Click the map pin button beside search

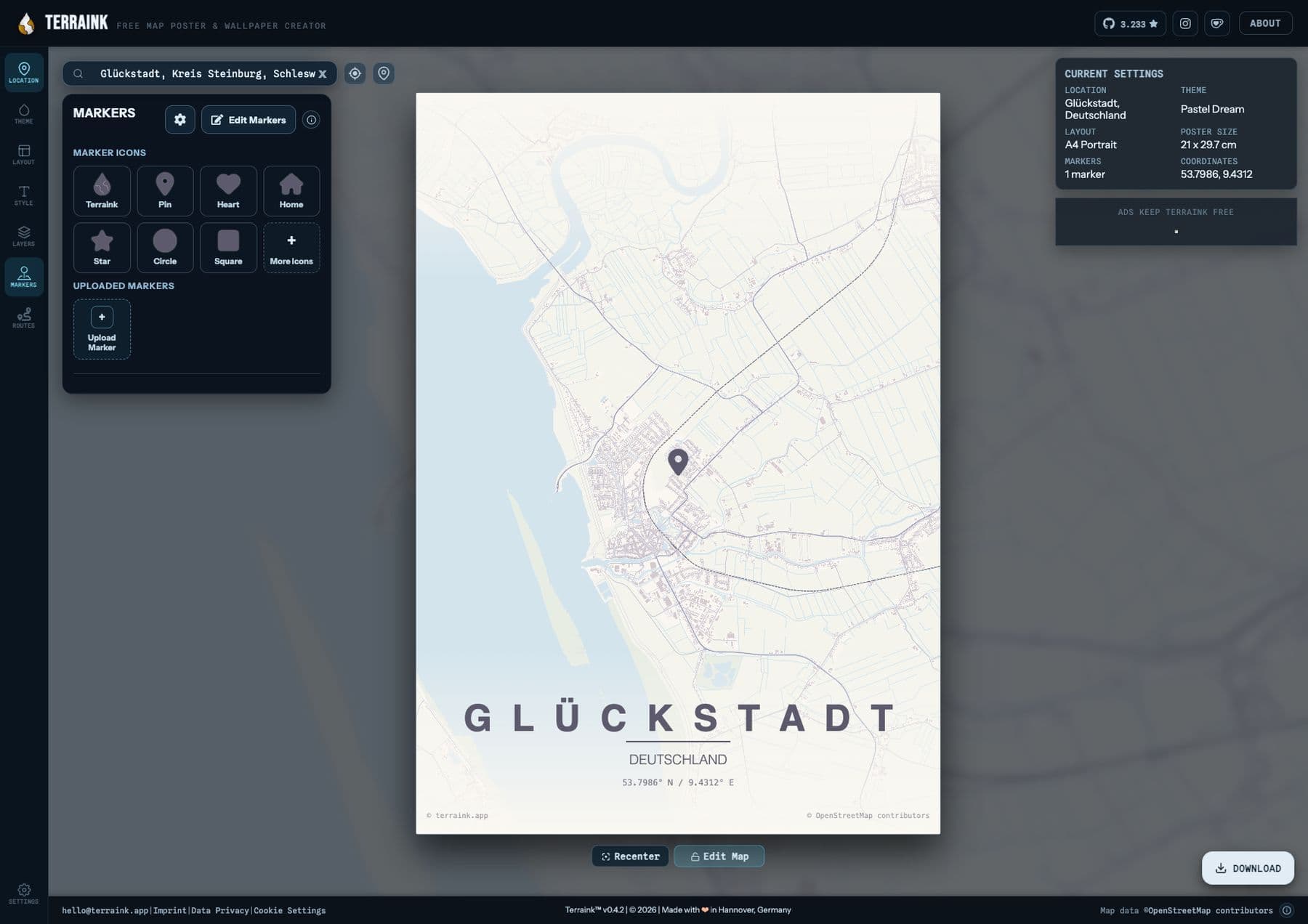tap(384, 73)
